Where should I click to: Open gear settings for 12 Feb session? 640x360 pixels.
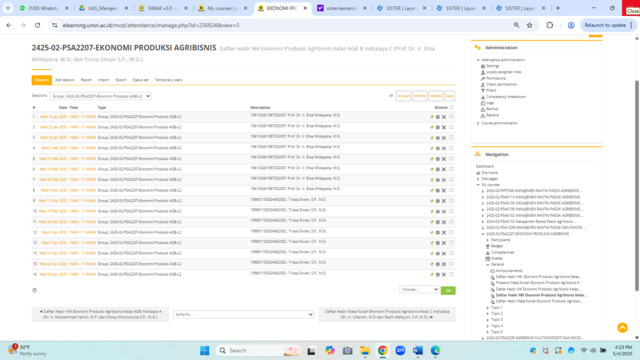point(438,159)
